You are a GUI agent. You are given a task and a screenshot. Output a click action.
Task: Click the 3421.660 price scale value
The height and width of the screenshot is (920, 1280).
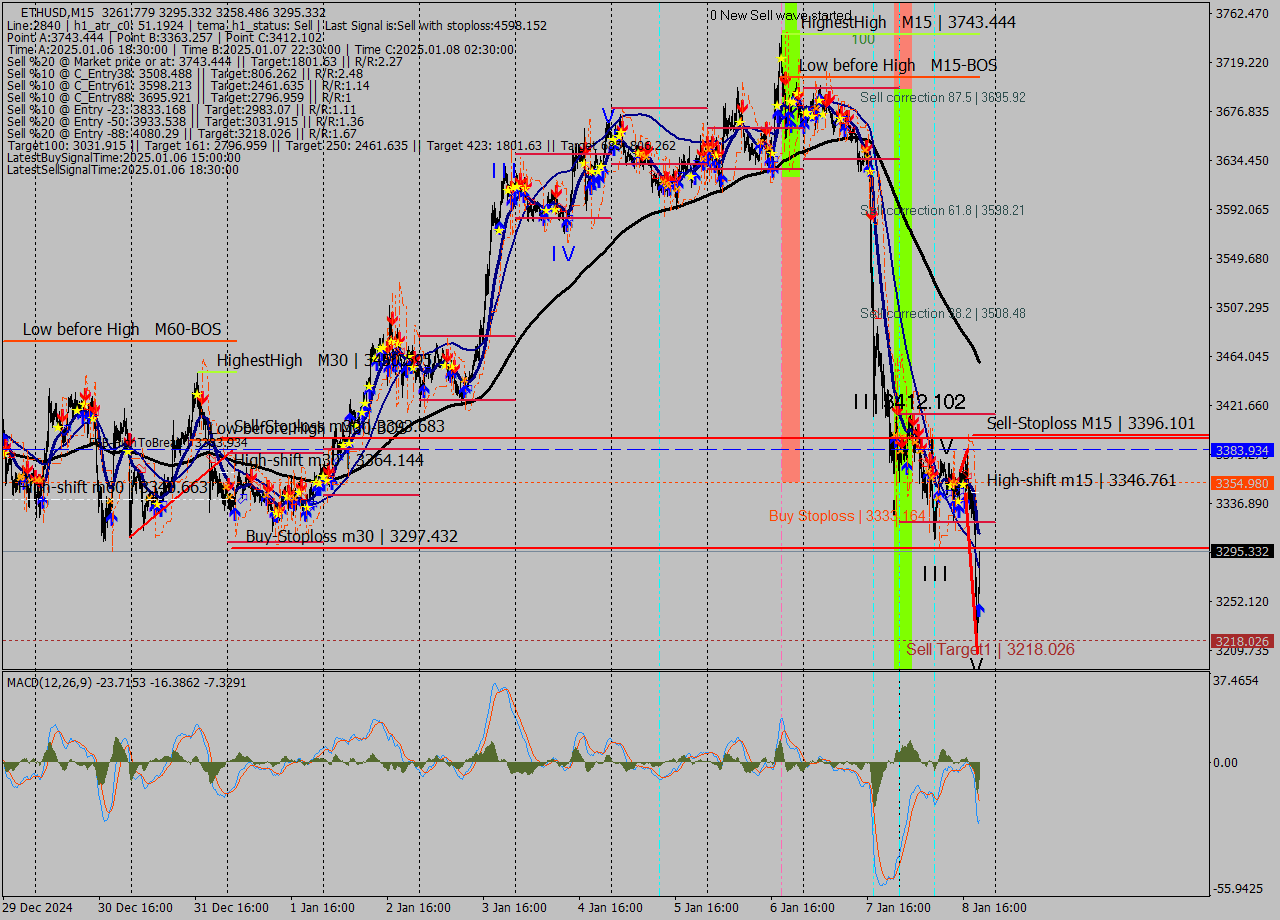(x=1241, y=406)
